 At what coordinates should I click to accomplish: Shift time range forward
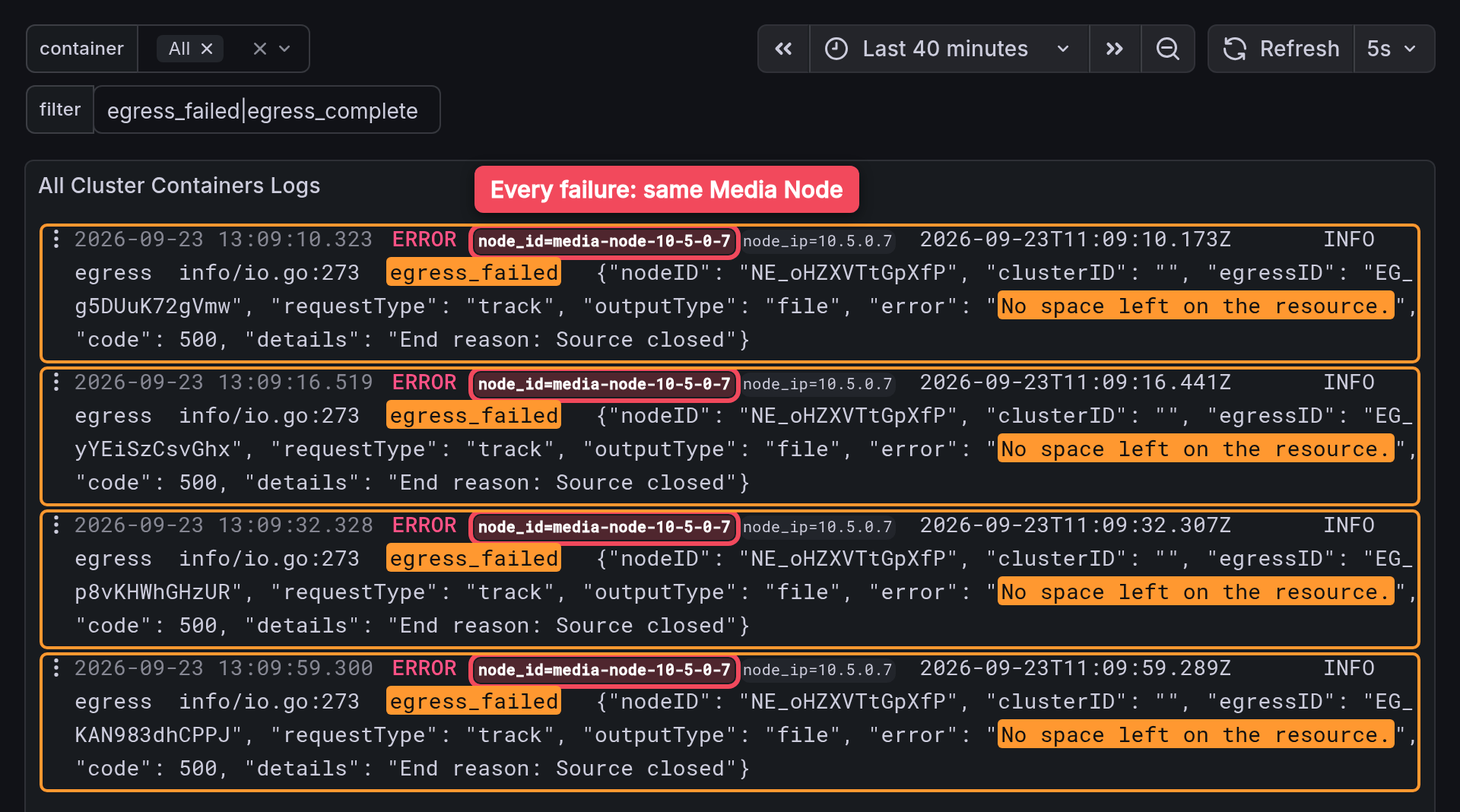(1115, 49)
